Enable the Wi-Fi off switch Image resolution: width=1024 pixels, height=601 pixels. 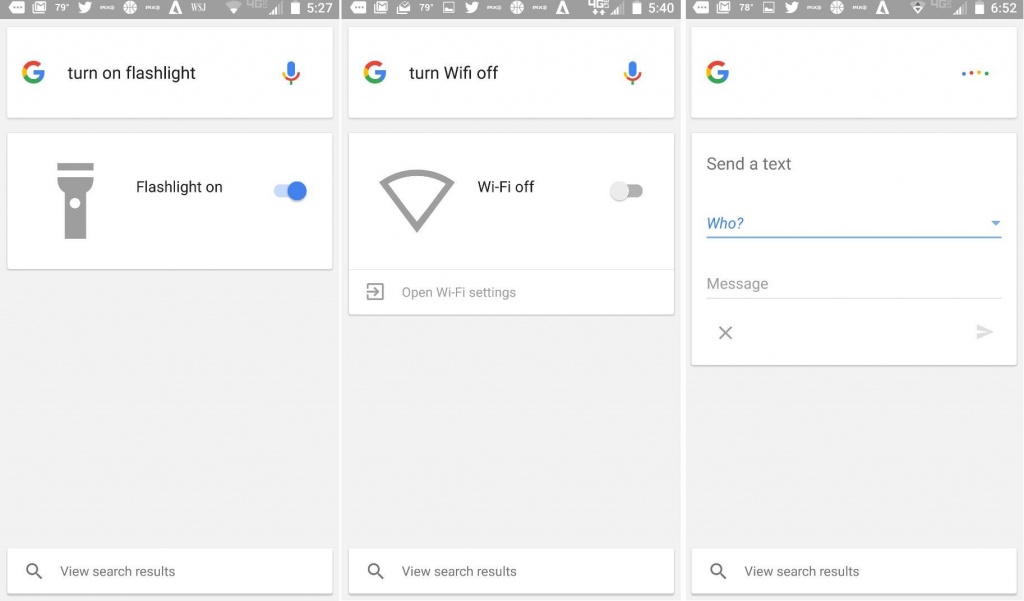[x=627, y=191]
